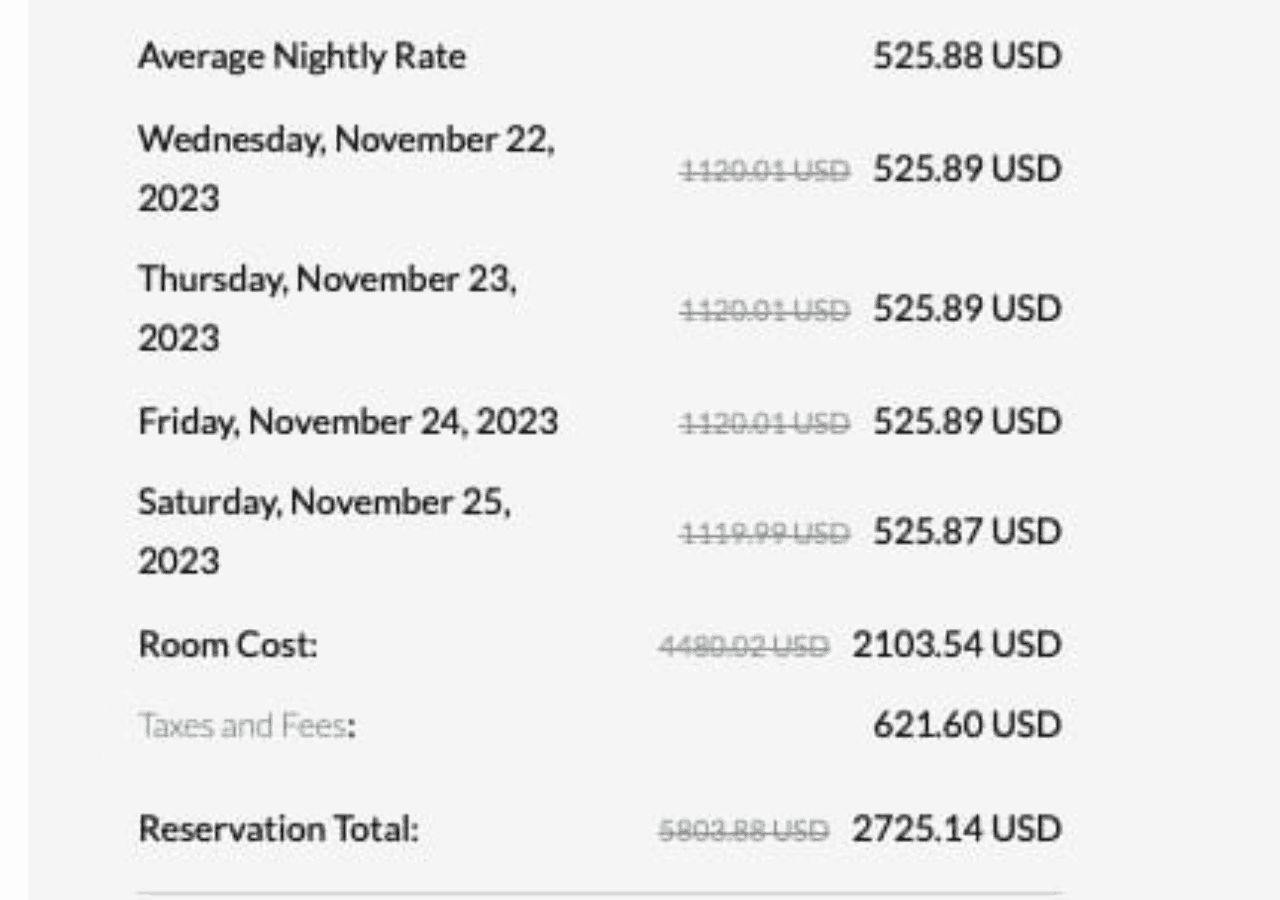Screen dimensions: 1280x900
Task: Select Thursday's discounted 525.89 USD rate
Action: coord(966,309)
